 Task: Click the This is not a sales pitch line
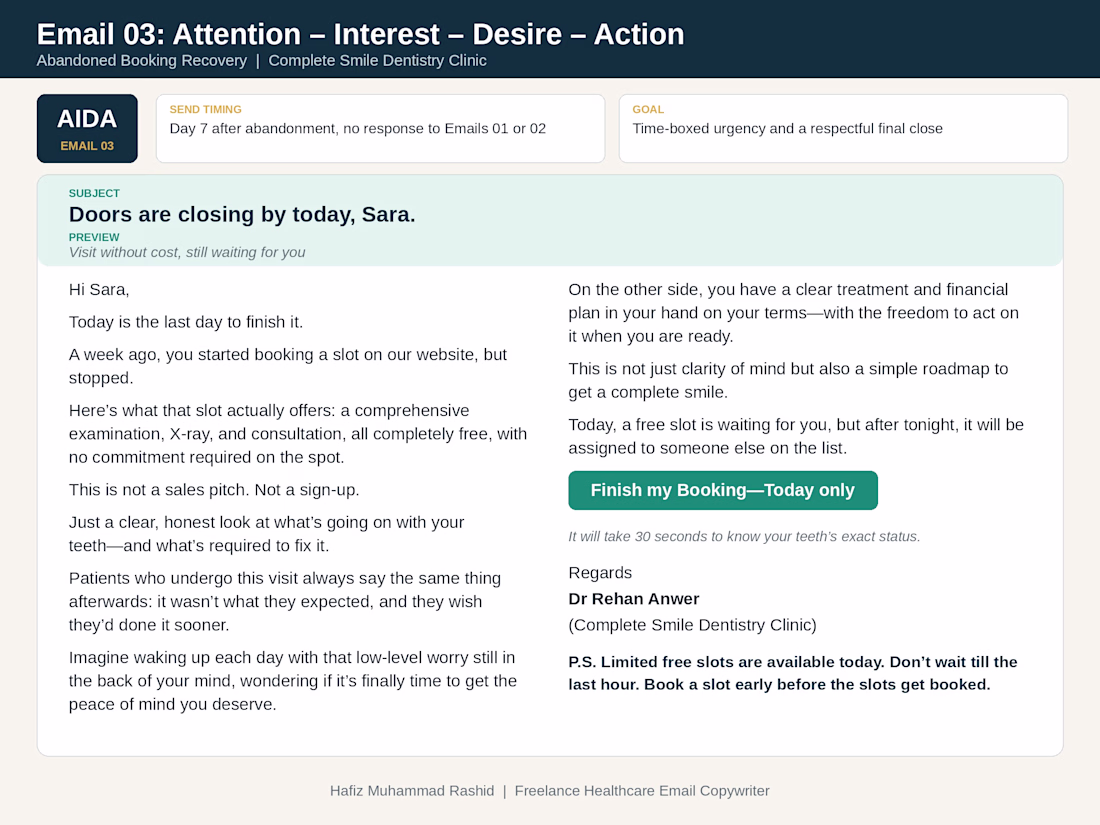[214, 490]
